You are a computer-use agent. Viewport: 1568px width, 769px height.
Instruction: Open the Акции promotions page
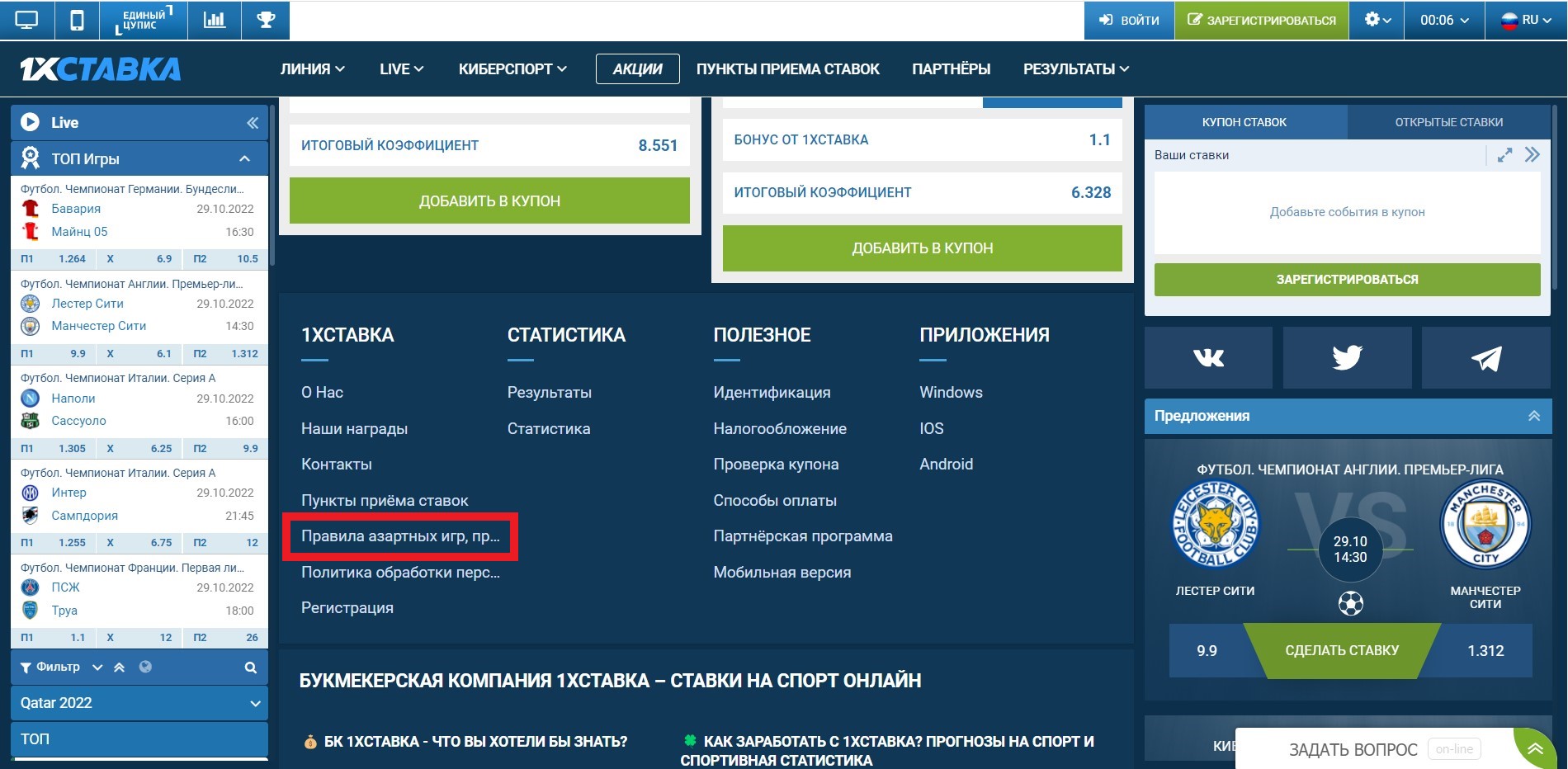pos(637,69)
